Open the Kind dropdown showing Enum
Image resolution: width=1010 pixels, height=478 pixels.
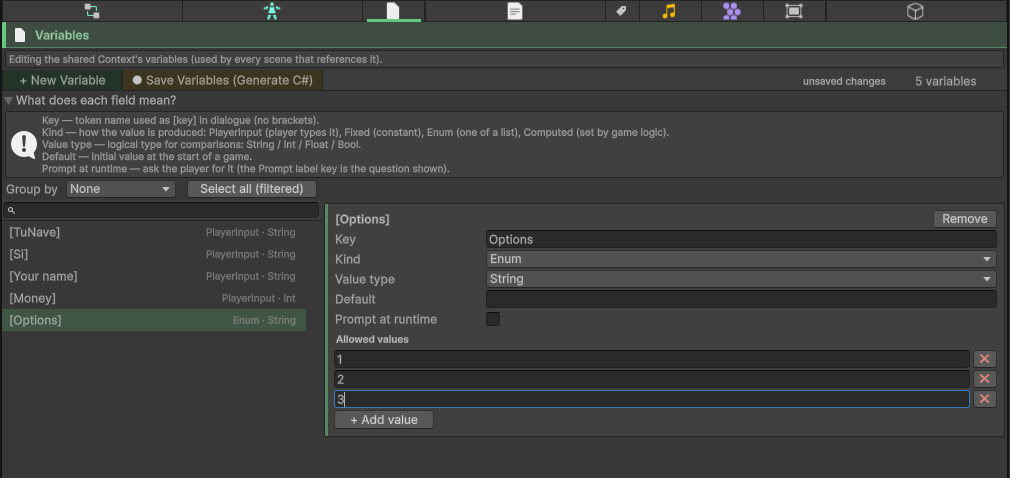tap(741, 259)
